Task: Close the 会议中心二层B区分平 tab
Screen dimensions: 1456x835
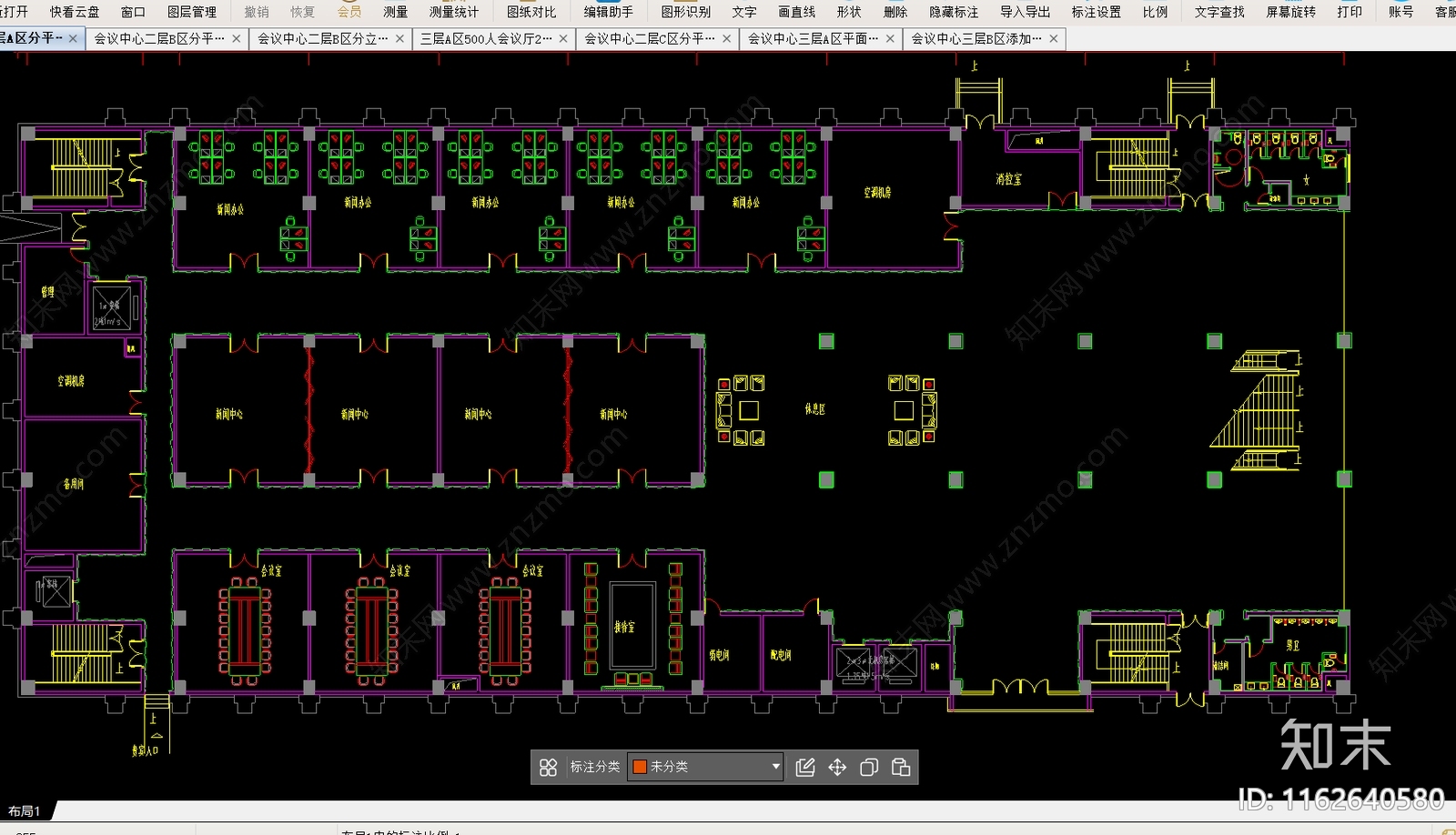Action: pos(237,38)
